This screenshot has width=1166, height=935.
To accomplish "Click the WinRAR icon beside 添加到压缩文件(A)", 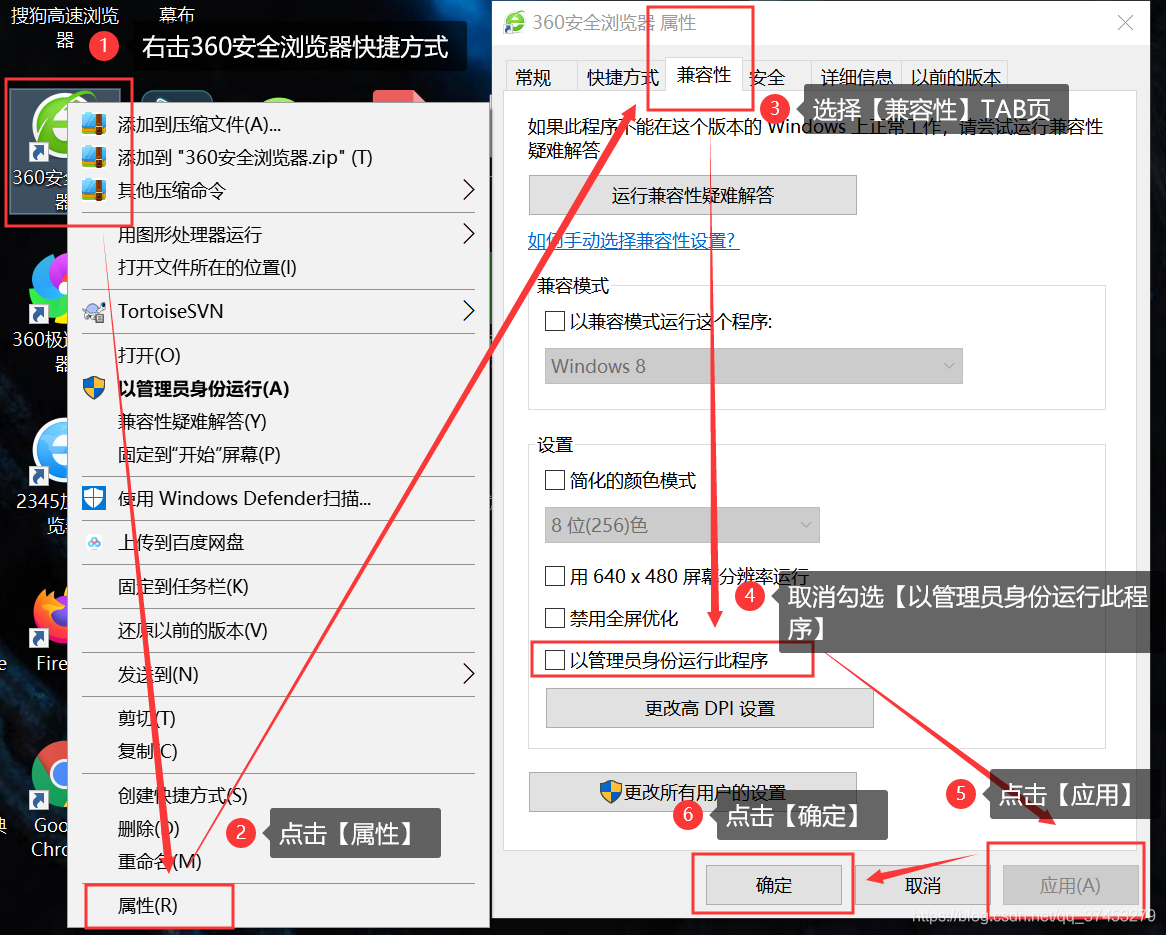I will [94, 123].
